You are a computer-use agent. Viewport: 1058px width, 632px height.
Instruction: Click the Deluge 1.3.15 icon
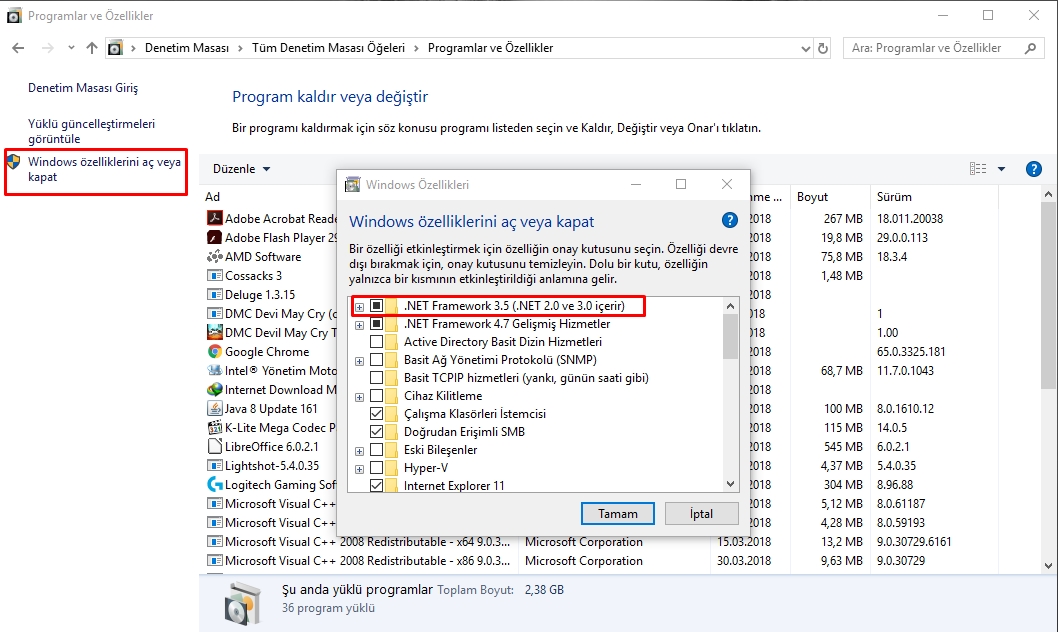tap(215, 294)
